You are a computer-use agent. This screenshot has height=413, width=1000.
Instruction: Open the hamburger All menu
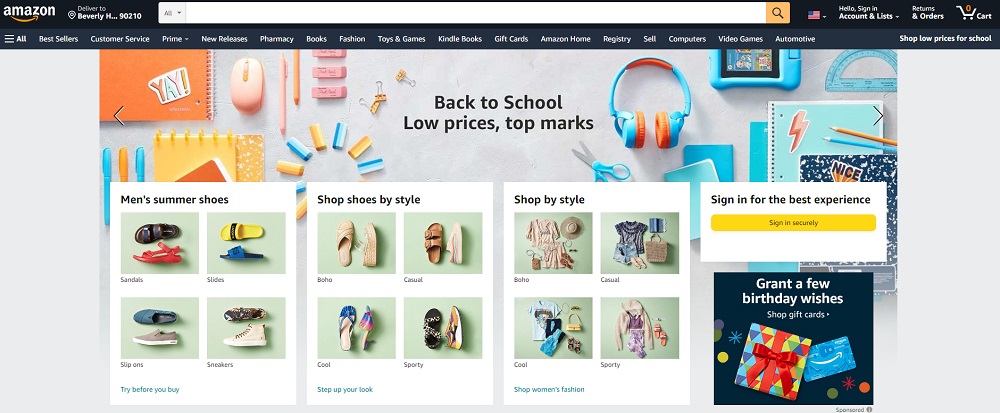(15, 39)
